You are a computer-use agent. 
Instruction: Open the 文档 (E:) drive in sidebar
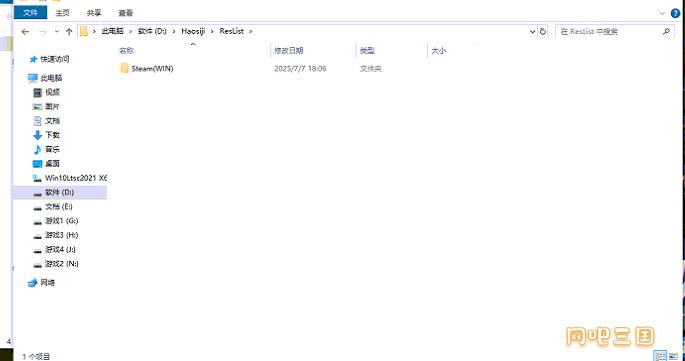click(x=59, y=207)
